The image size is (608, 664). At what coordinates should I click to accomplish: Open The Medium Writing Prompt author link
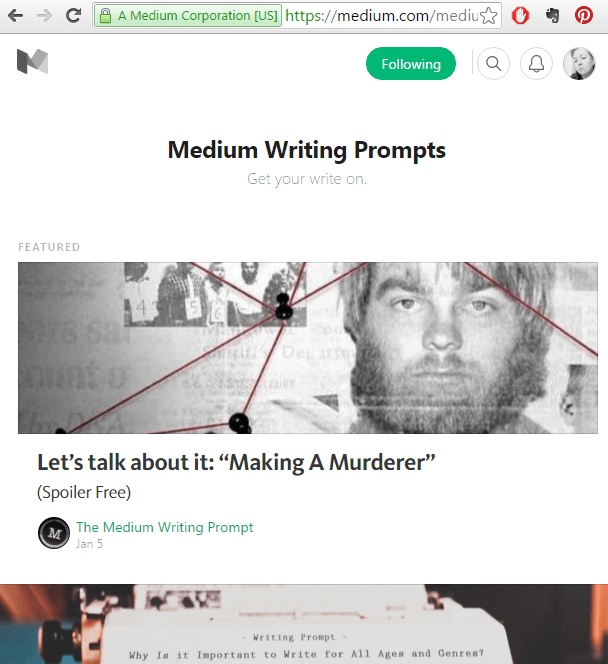[165, 527]
